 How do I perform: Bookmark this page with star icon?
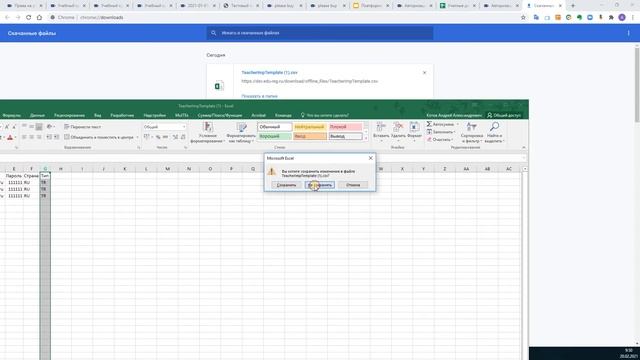[523, 18]
